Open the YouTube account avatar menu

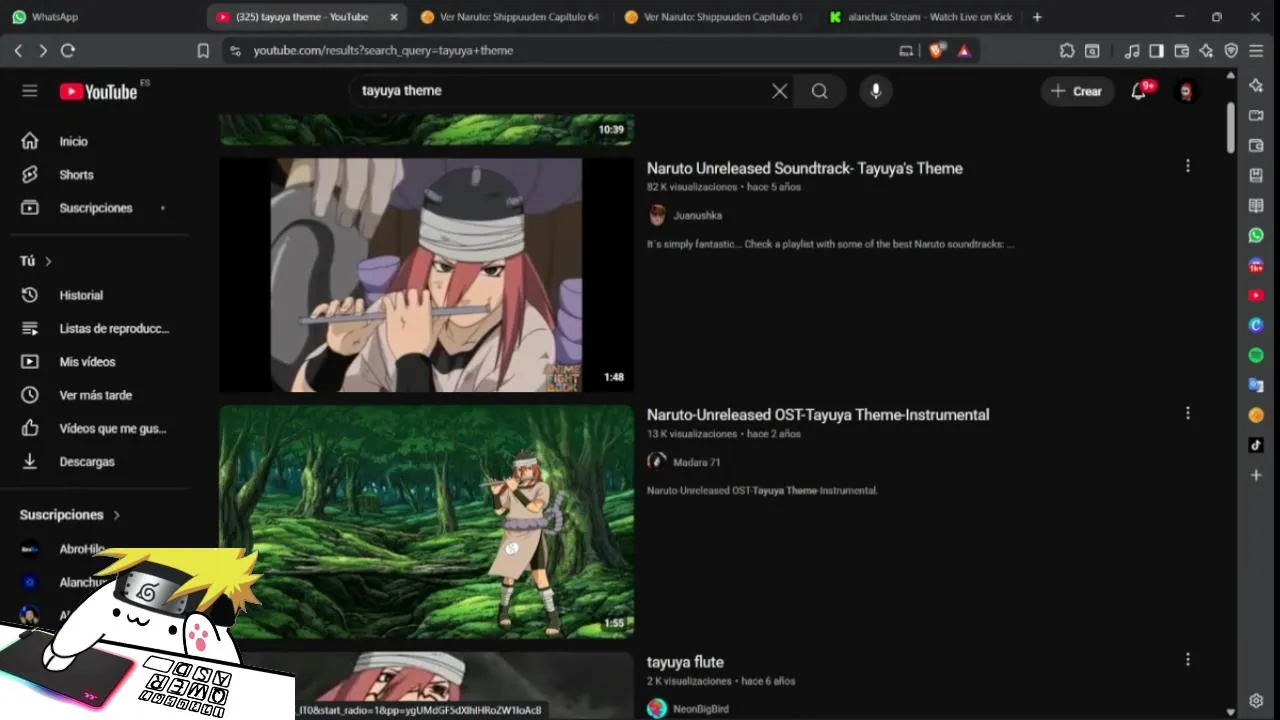(x=1186, y=91)
